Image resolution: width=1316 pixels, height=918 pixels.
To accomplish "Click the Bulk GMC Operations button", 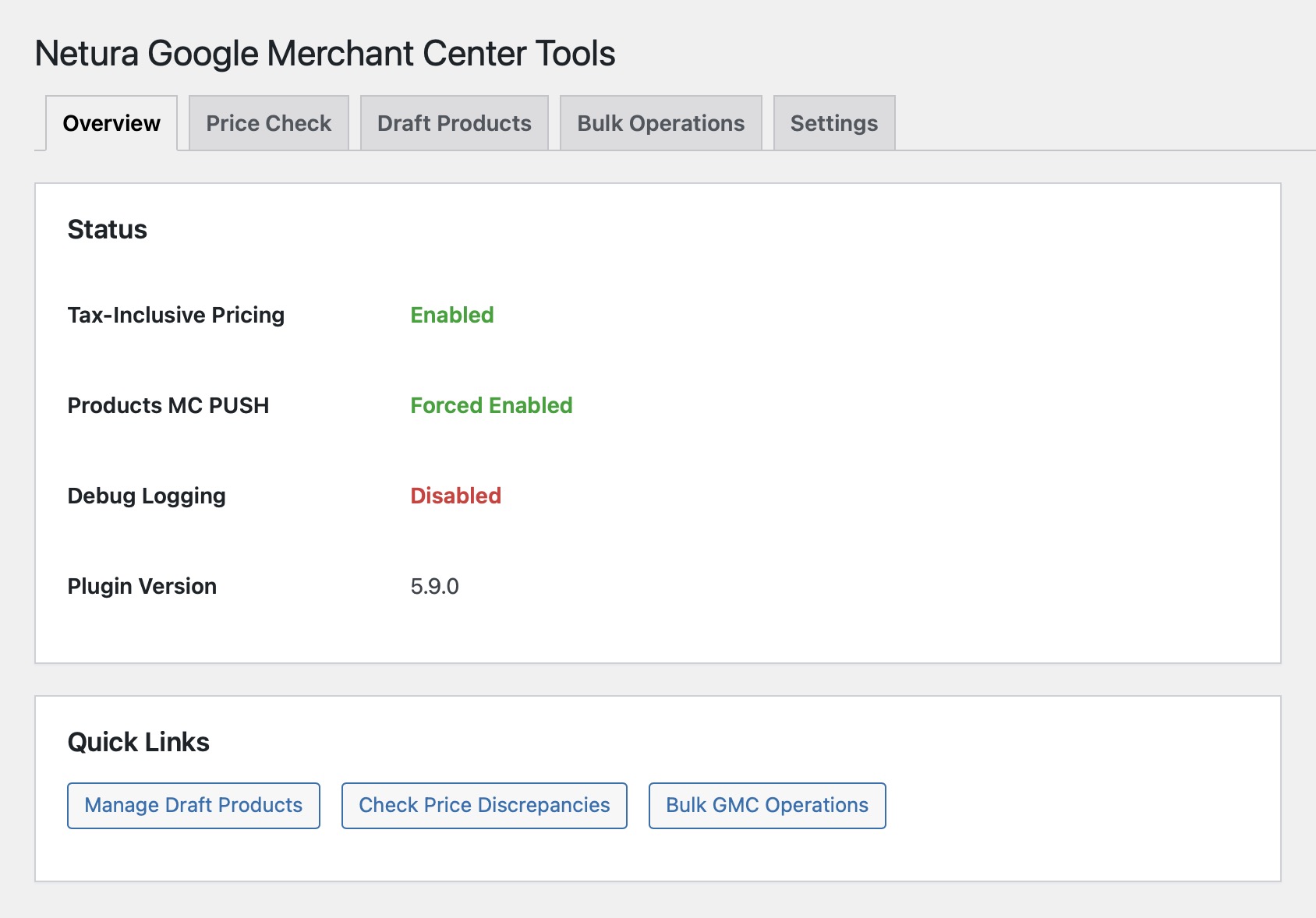I will 766,805.
